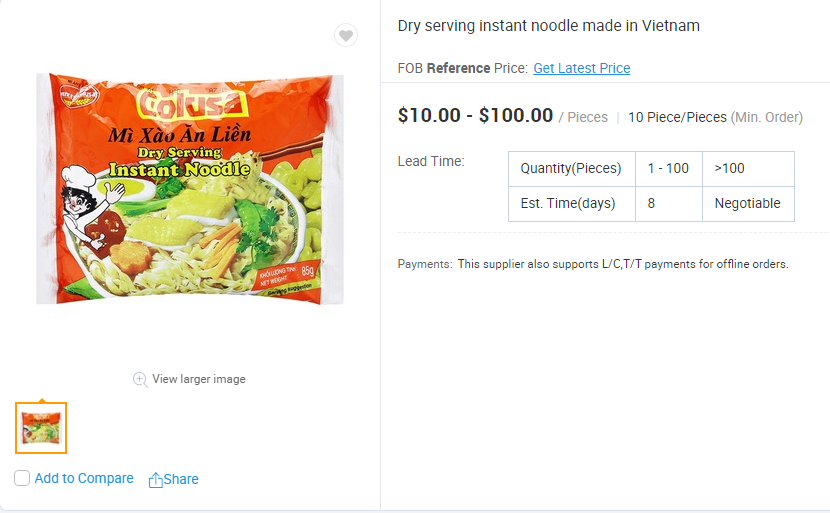The height and width of the screenshot is (513, 830).
Task: Click the Lead Time label
Action: coord(431,161)
